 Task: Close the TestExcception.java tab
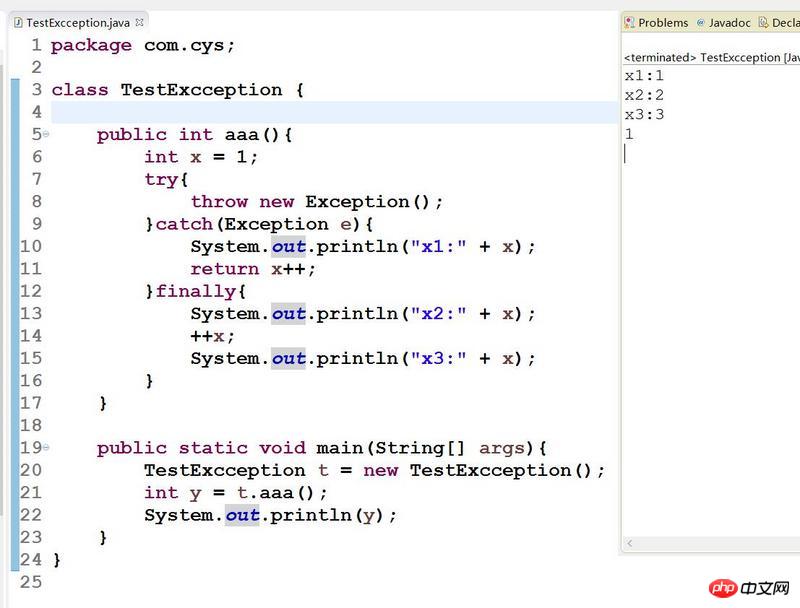pyautogui.click(x=139, y=22)
